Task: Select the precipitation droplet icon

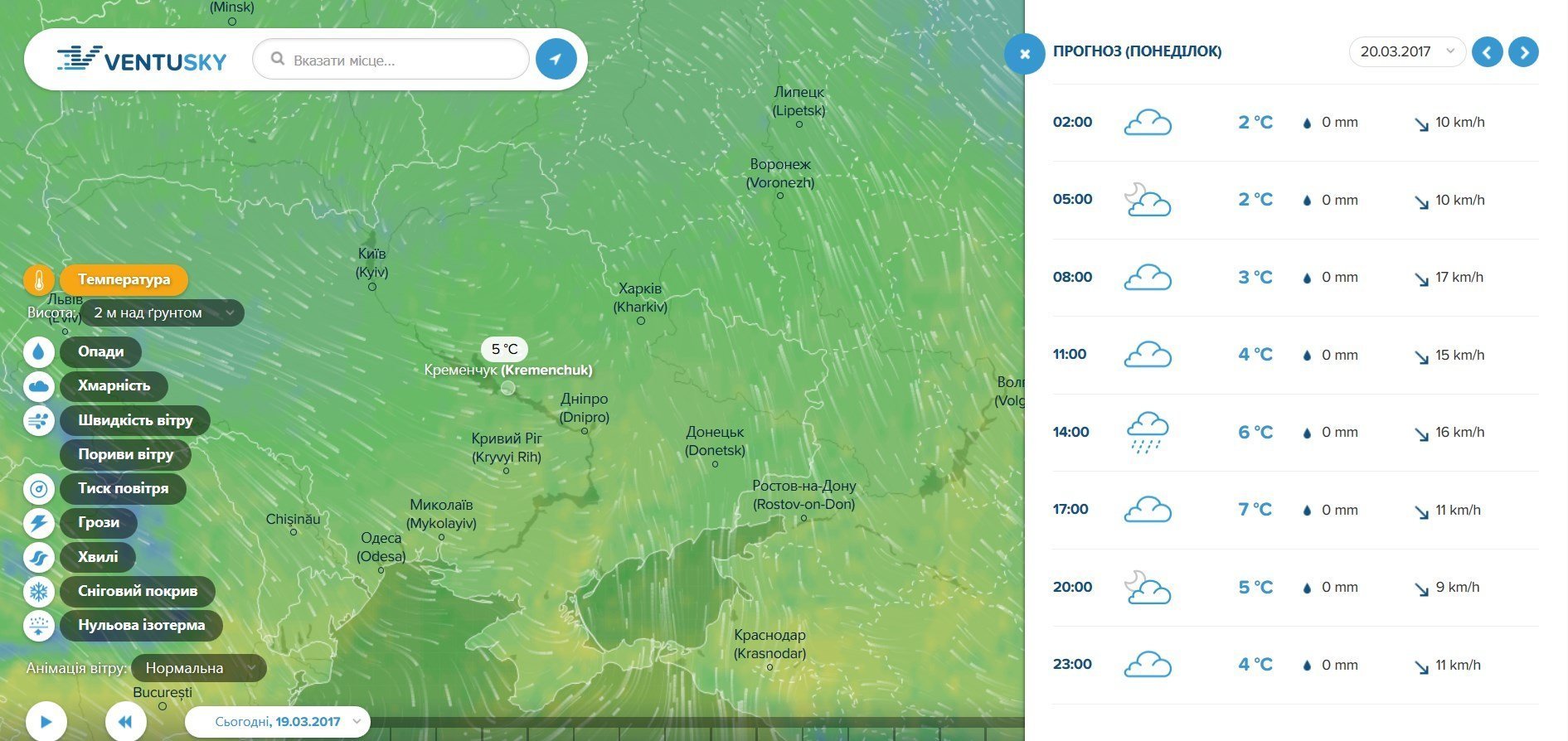Action: coord(39,352)
